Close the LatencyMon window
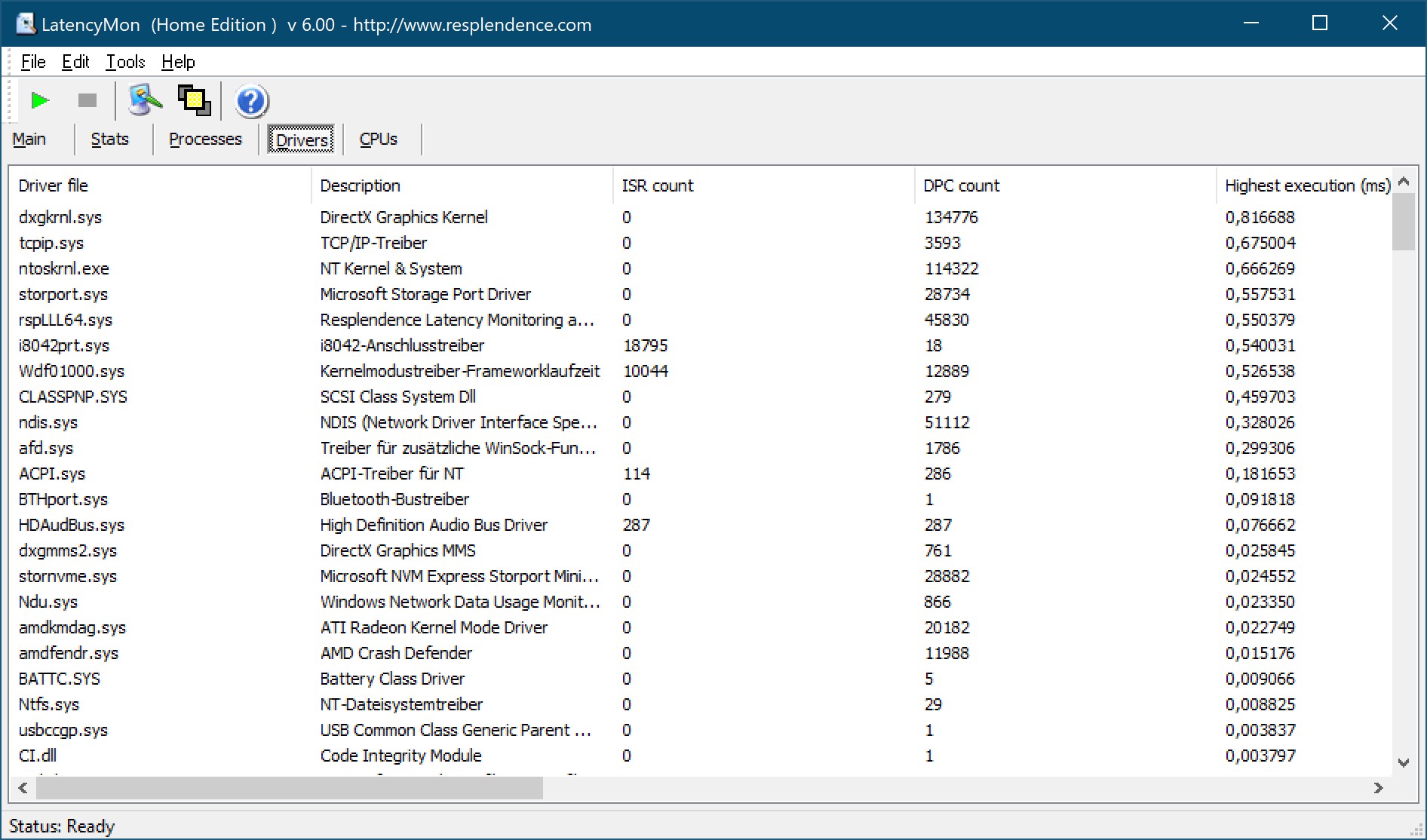This screenshot has width=1427, height=840. coord(1389,23)
